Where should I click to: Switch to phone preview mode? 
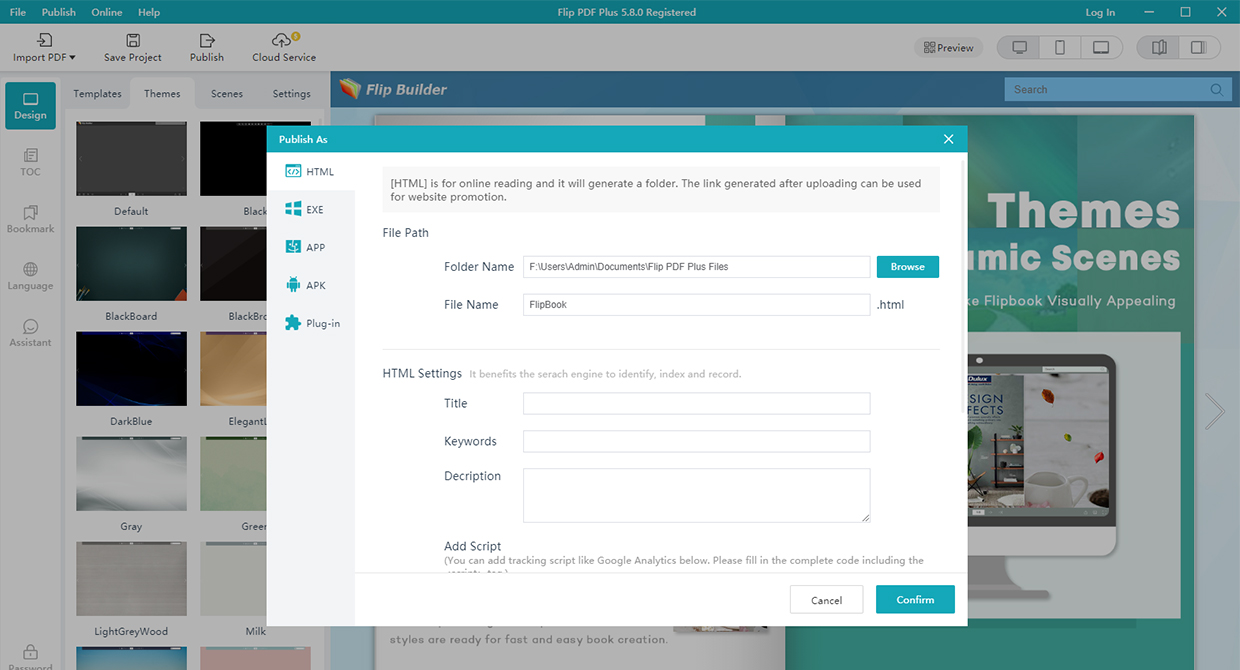click(x=1060, y=48)
